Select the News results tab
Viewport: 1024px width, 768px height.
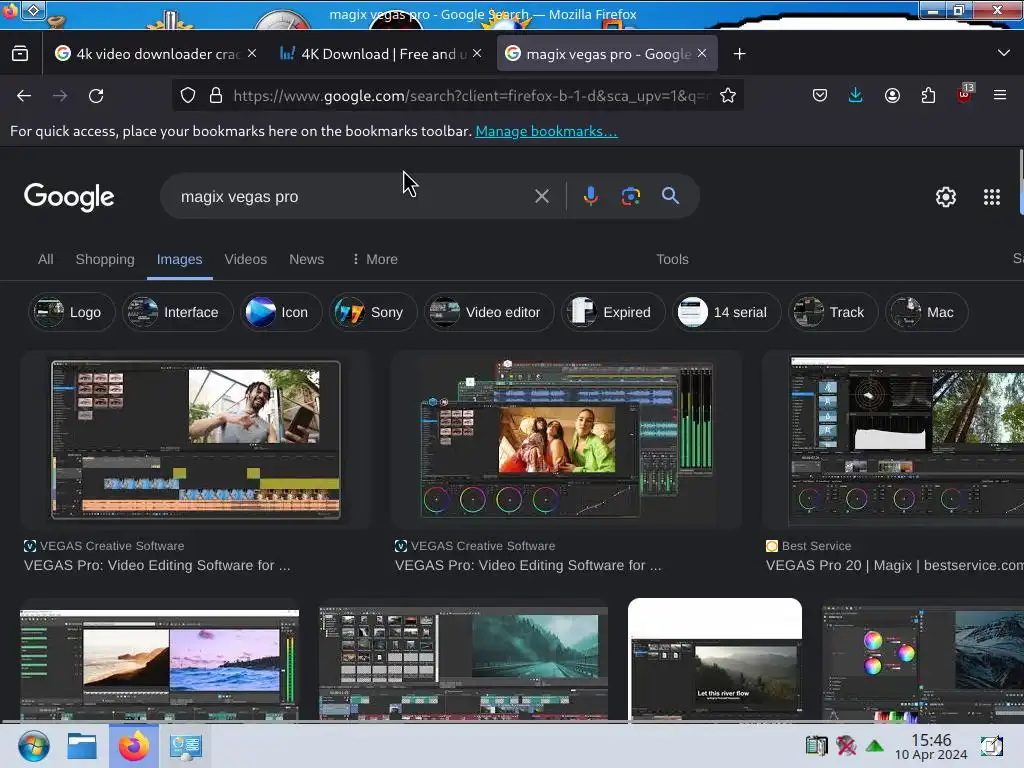pyautogui.click(x=306, y=259)
